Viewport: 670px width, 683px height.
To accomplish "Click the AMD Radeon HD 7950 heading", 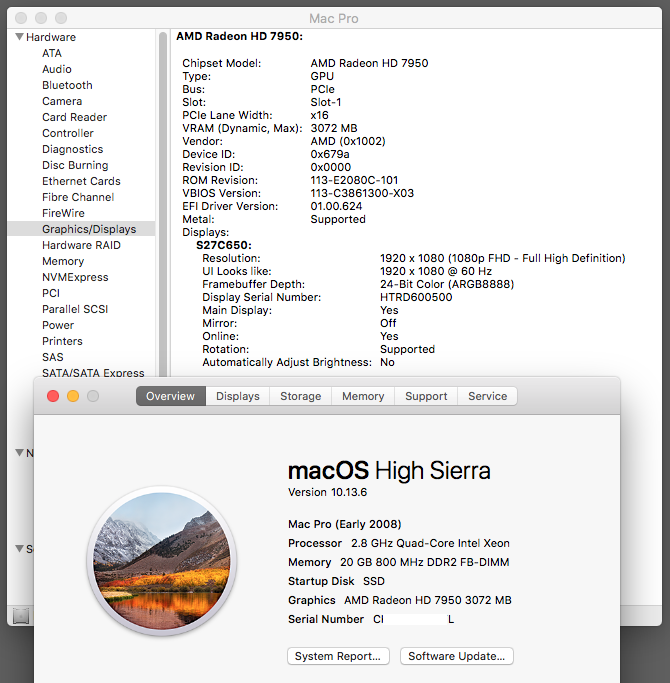I will (x=239, y=36).
